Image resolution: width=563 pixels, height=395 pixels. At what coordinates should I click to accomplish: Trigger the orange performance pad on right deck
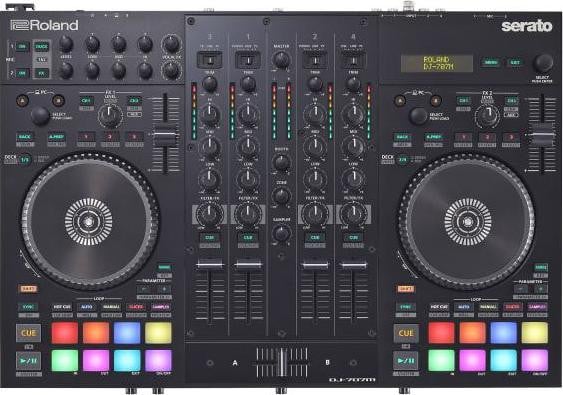tap(473, 333)
